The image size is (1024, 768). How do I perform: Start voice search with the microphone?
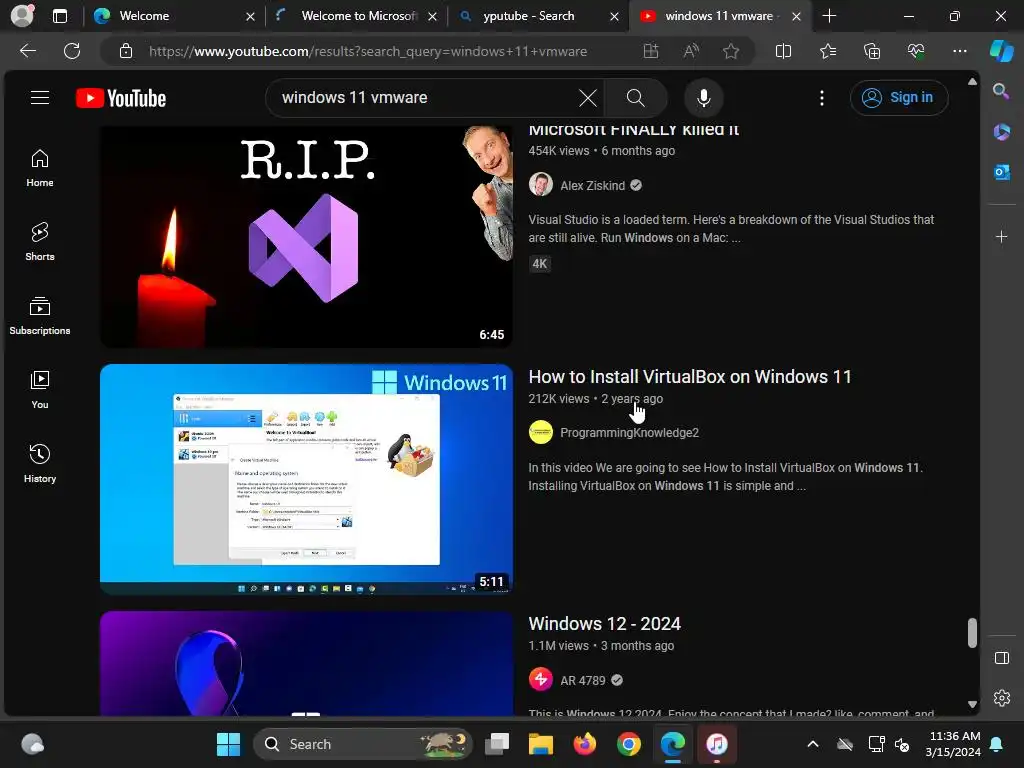pos(703,98)
